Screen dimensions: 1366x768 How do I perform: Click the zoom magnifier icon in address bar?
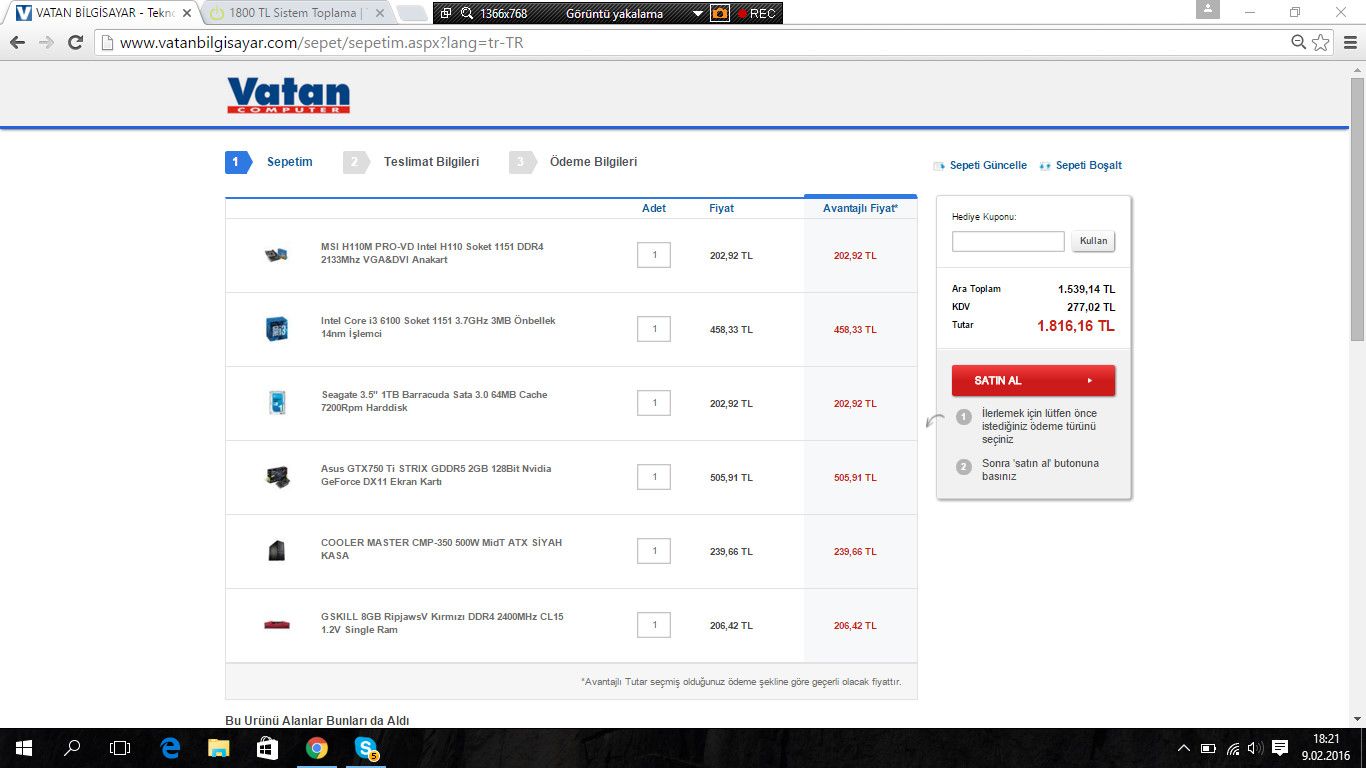(1299, 43)
